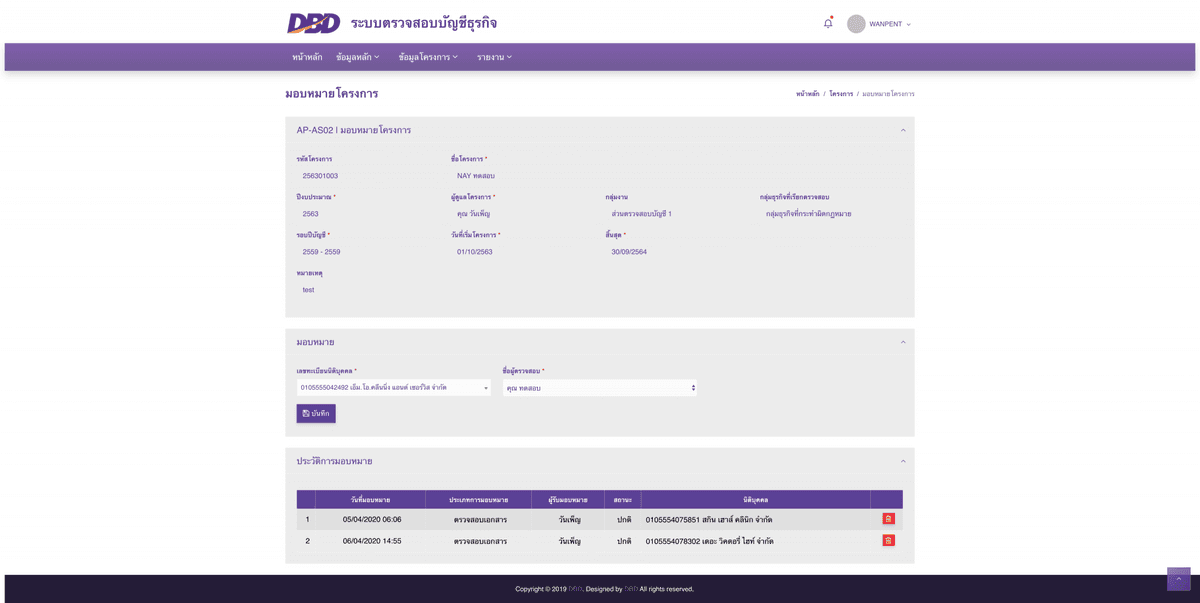
Task: Click the ประเภทการมอบหมาย column header
Action: (x=479, y=500)
